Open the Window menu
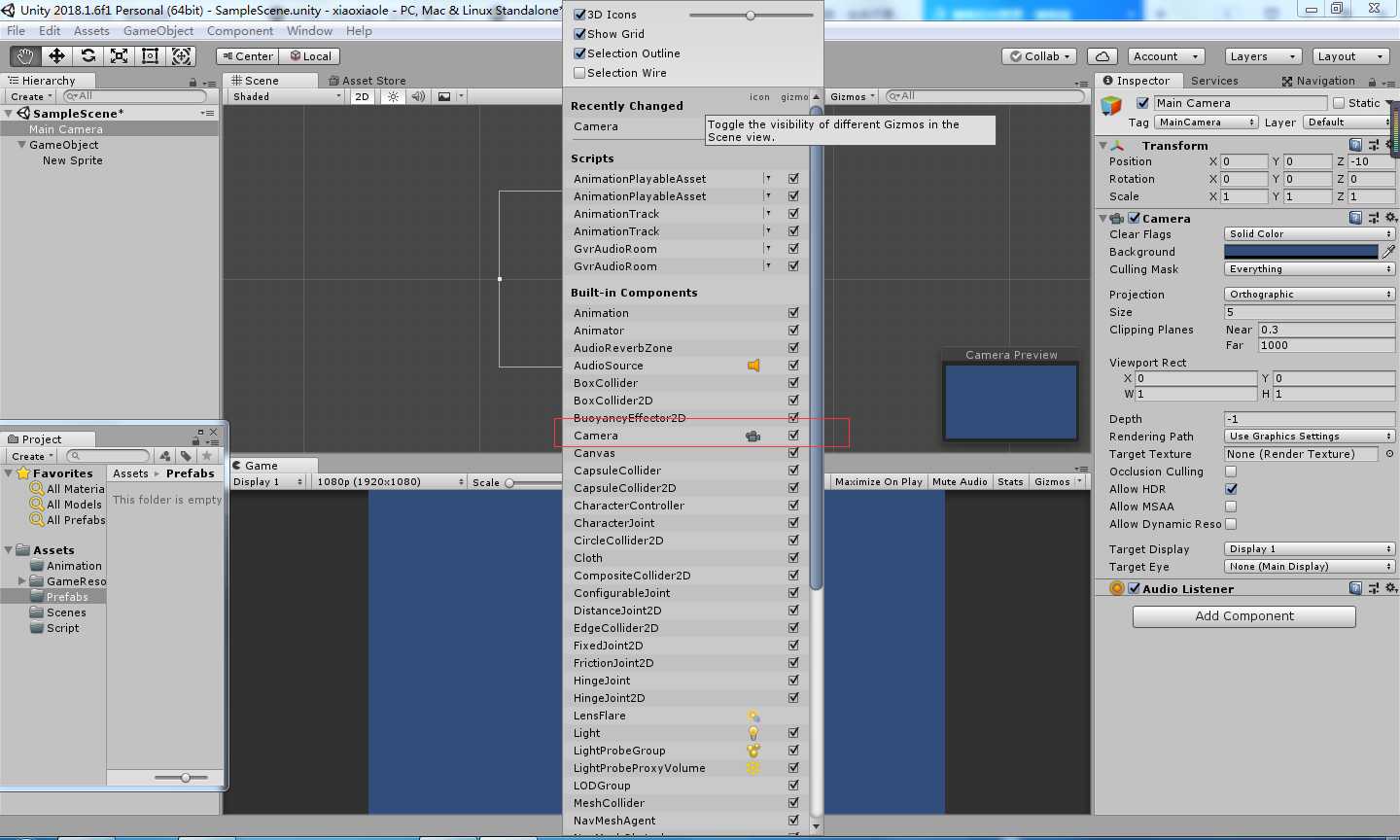 (x=309, y=31)
